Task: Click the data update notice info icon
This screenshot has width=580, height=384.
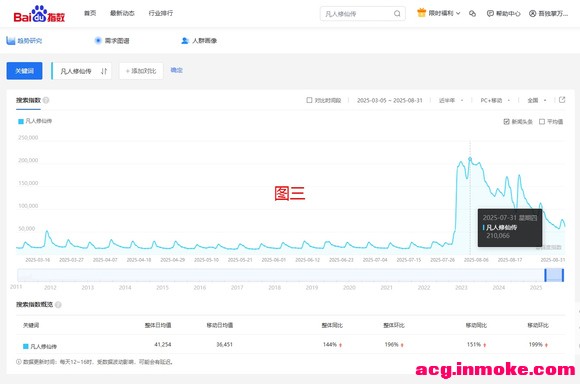Action: 18,362
